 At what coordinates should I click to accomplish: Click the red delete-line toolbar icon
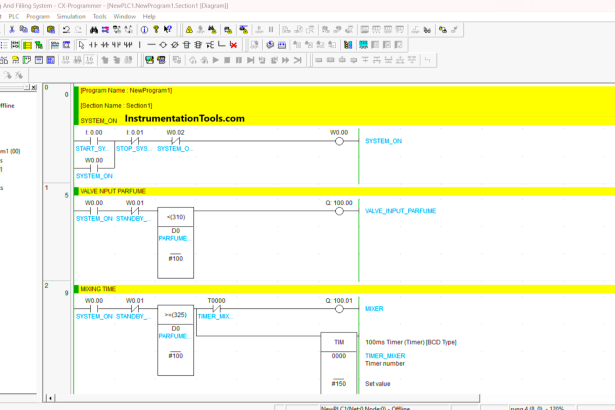coord(233,45)
